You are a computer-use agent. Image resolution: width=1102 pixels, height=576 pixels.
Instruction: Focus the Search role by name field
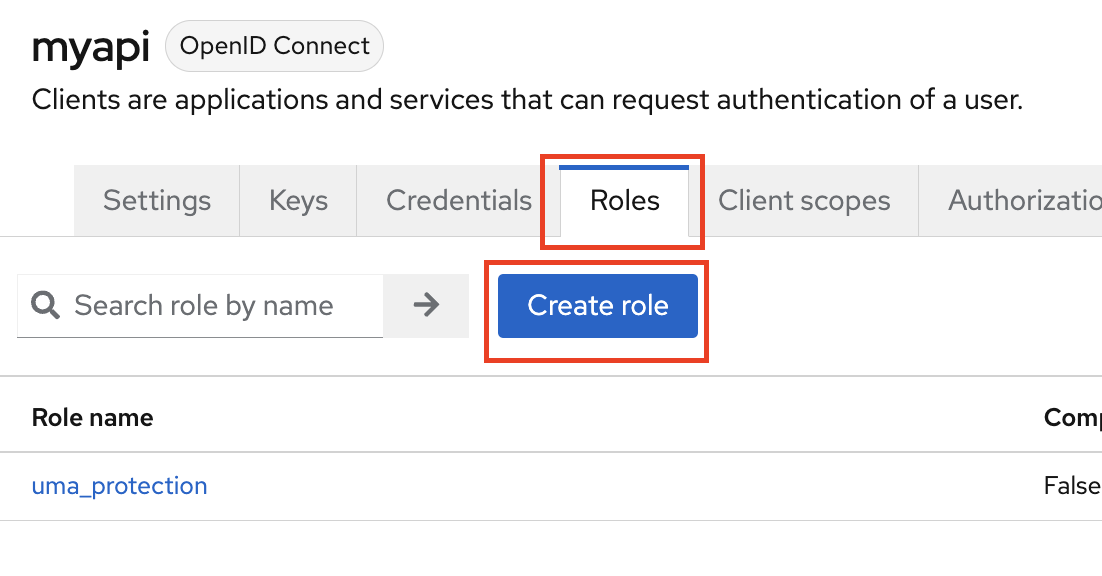pos(215,305)
